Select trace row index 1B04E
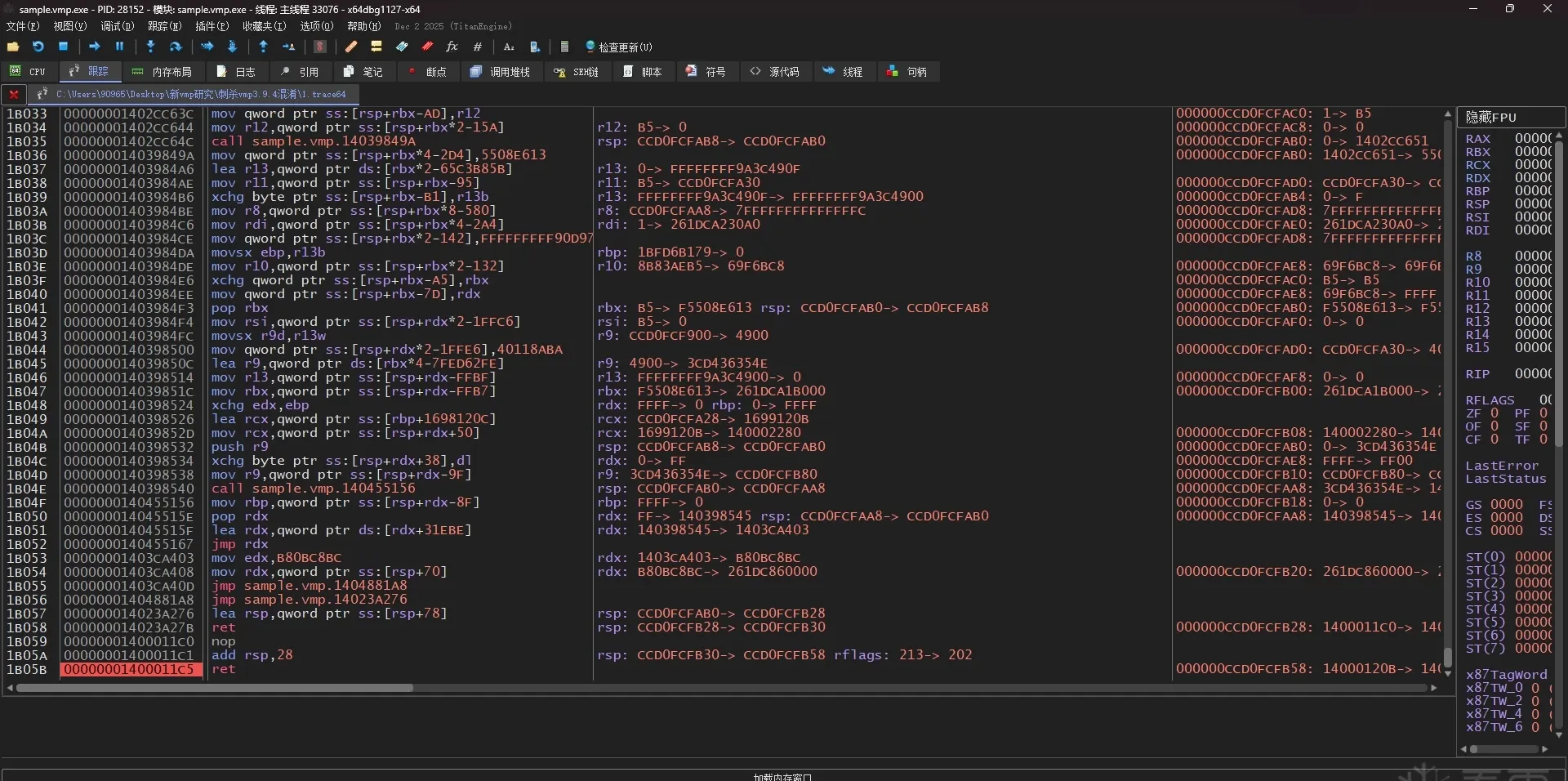Screen dimensions: 1568x781 [x=27, y=489]
